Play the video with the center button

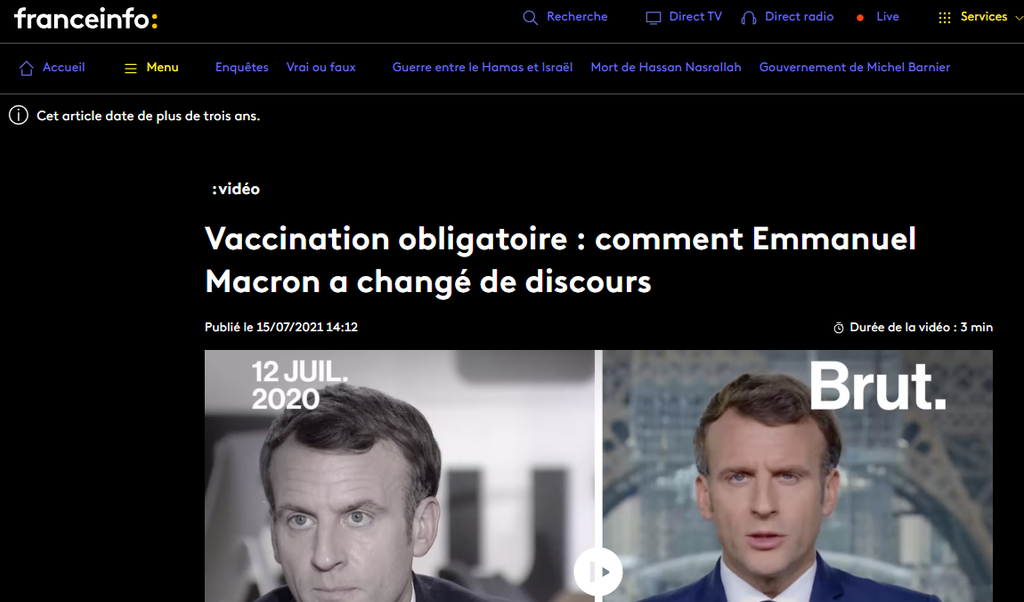pos(598,572)
